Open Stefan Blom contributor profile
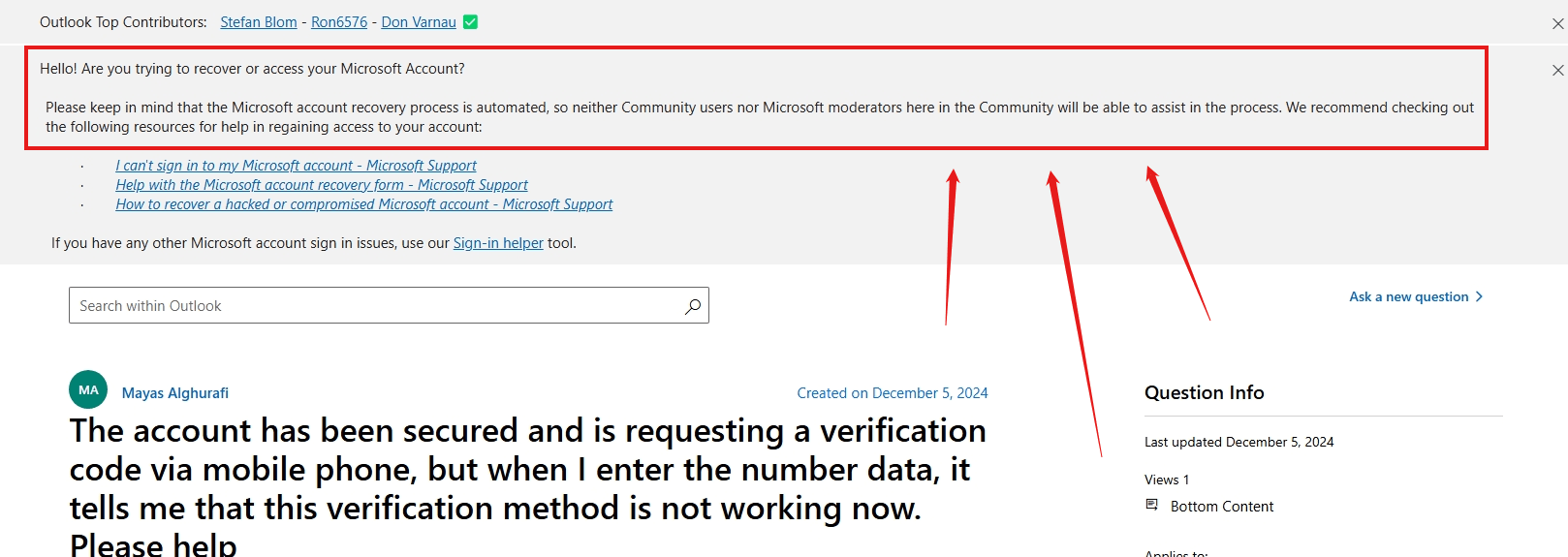The image size is (1568, 557). 259,22
